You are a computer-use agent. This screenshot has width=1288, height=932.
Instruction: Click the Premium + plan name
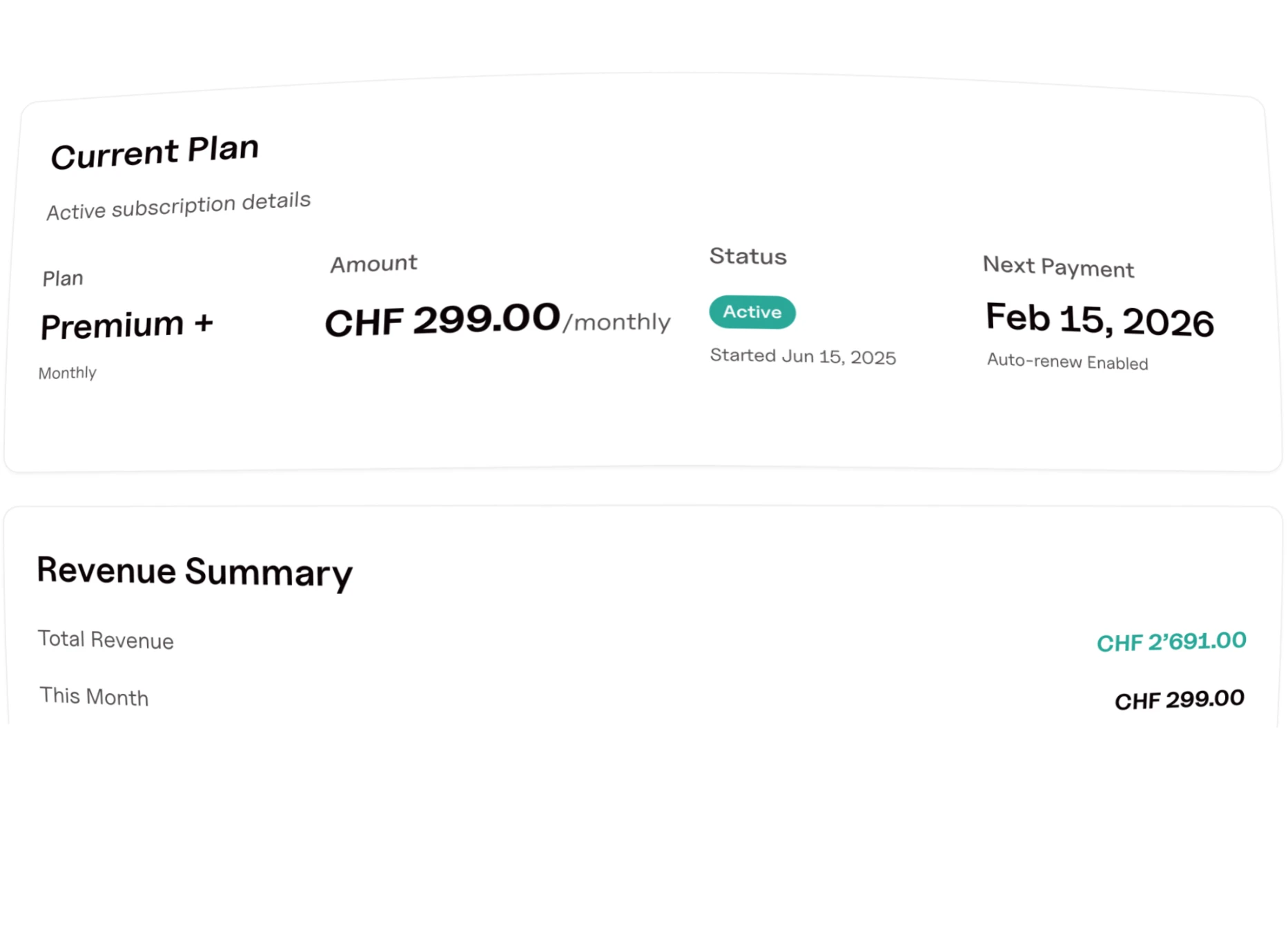pos(127,323)
